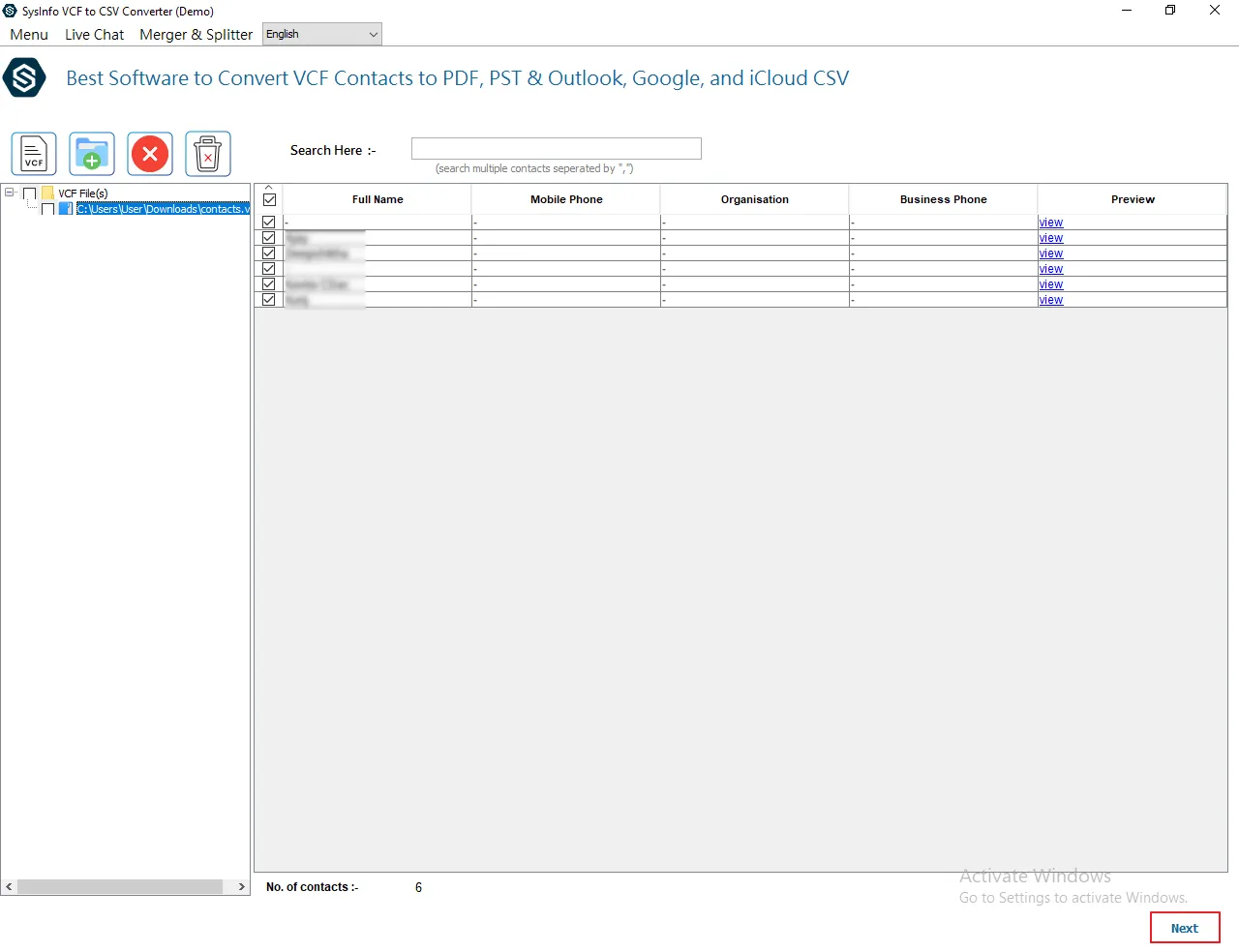Click the add VCF file icon
This screenshot has width=1239, height=952.
(34, 154)
